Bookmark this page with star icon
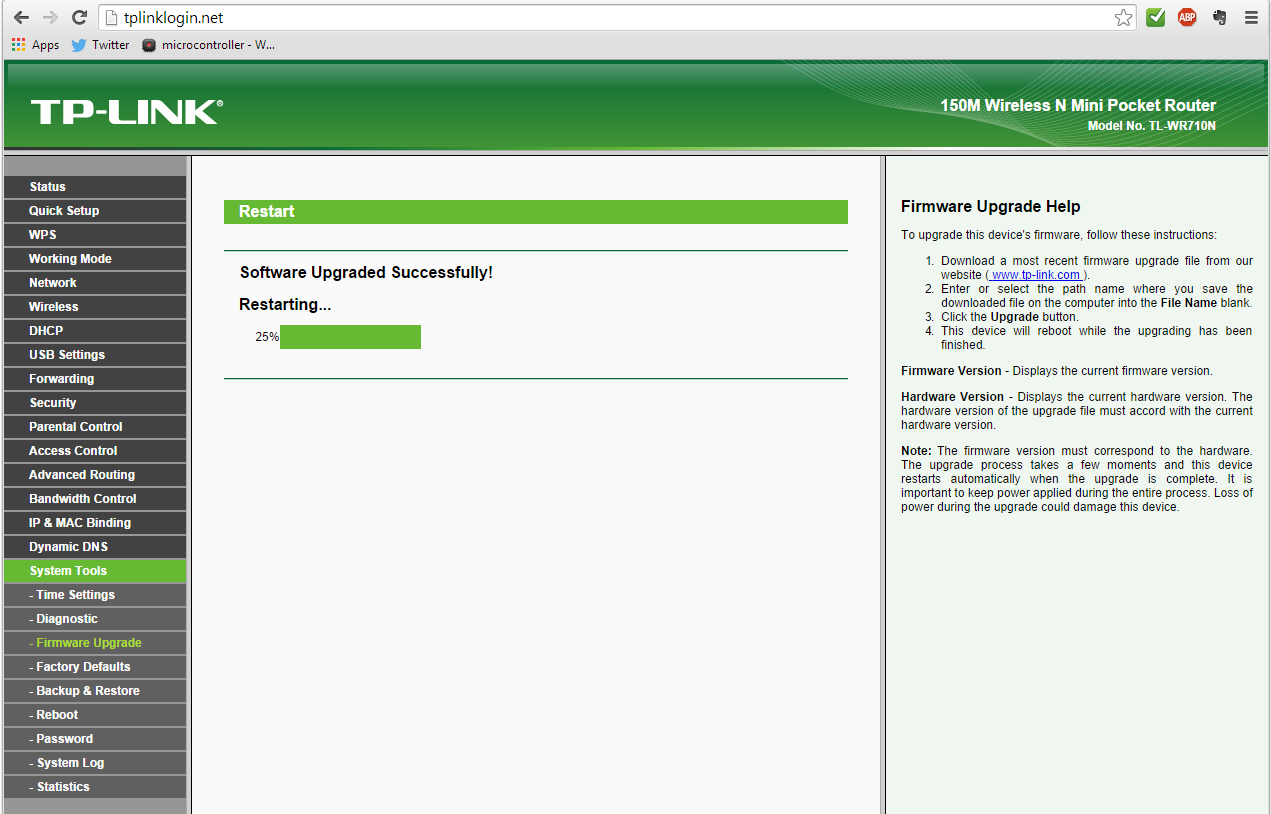The height and width of the screenshot is (814, 1271). [1123, 18]
